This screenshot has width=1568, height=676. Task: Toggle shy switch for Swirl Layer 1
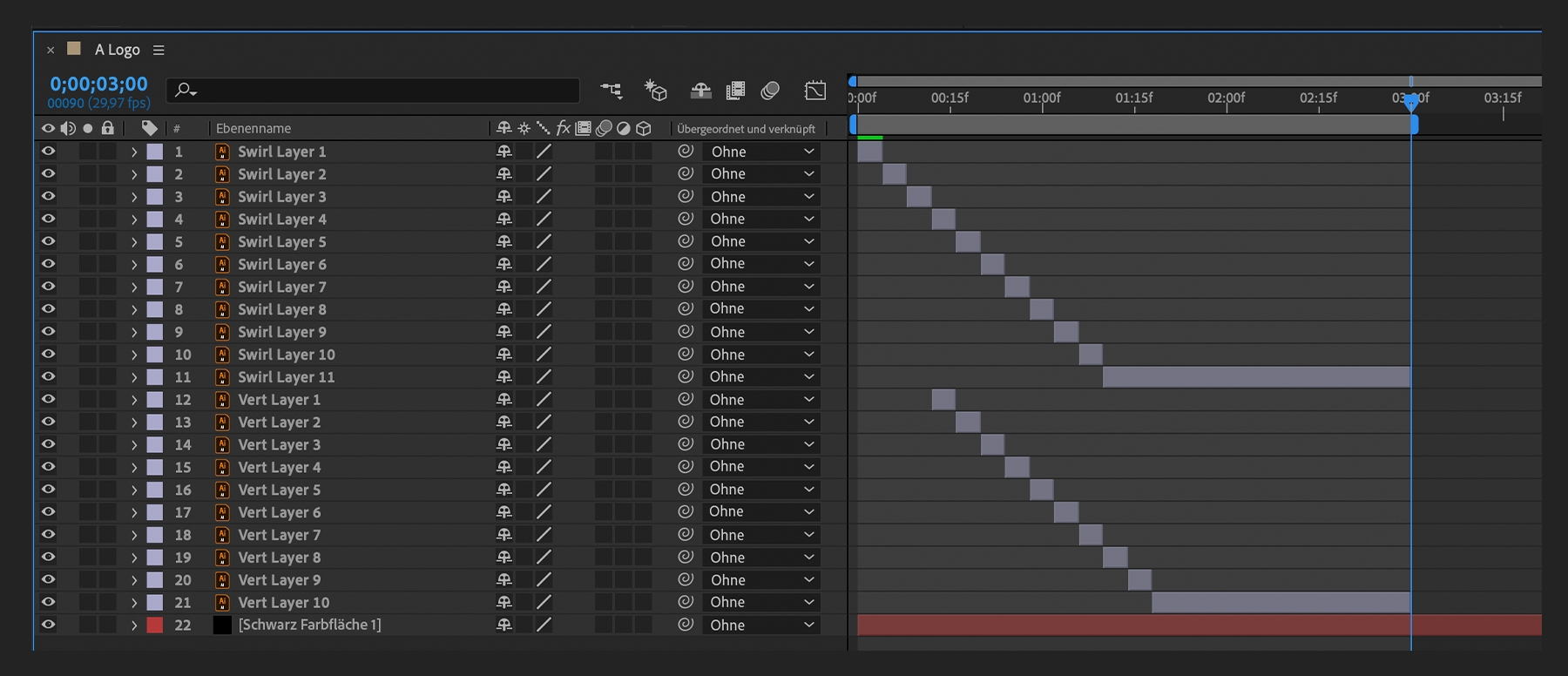click(x=504, y=152)
